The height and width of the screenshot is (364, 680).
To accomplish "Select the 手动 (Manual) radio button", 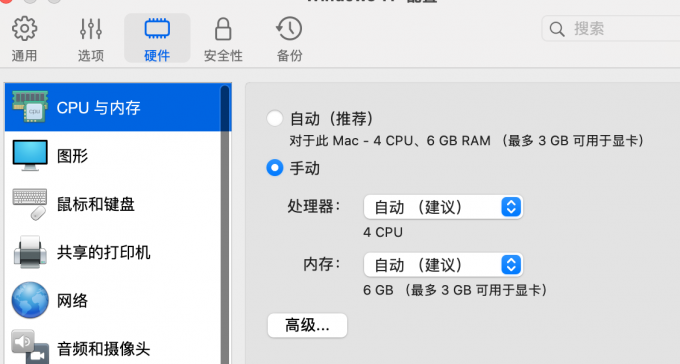I will [275, 168].
